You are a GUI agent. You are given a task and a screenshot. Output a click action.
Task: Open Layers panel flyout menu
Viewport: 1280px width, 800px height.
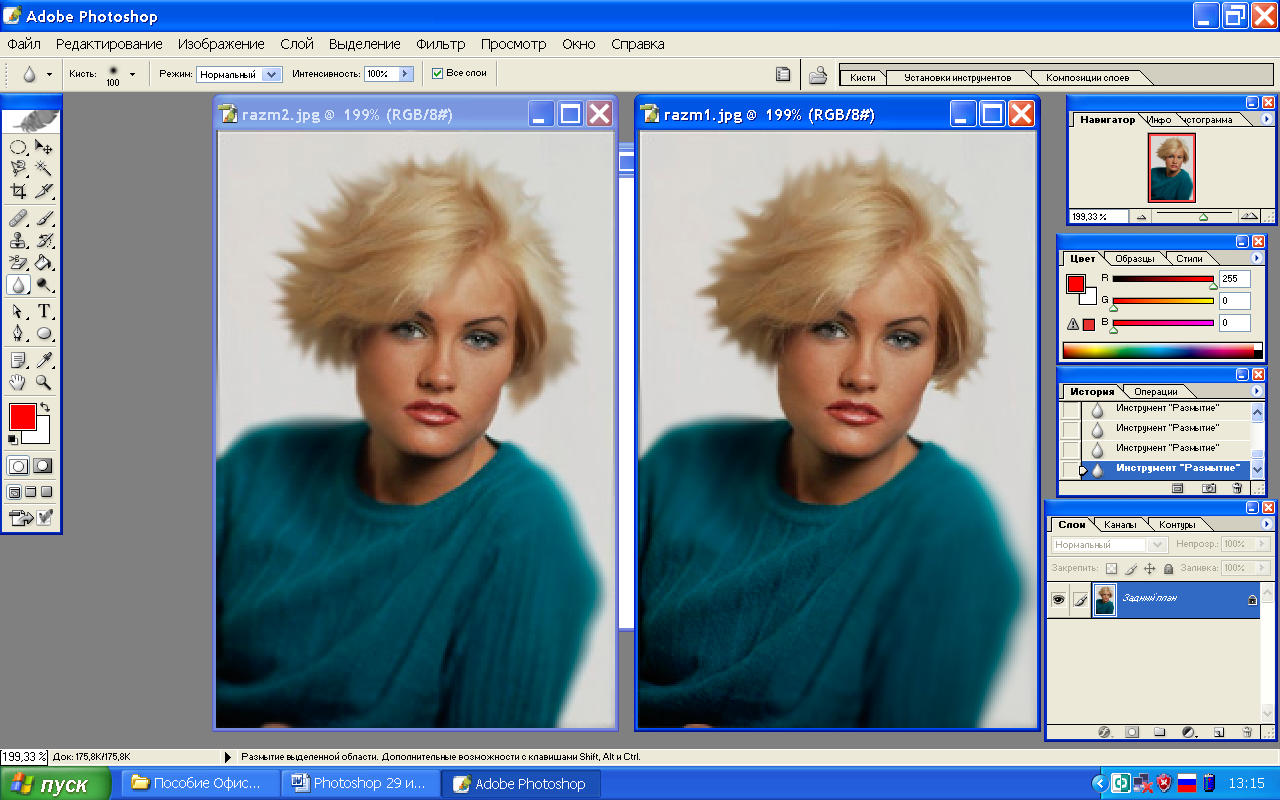tap(1268, 524)
